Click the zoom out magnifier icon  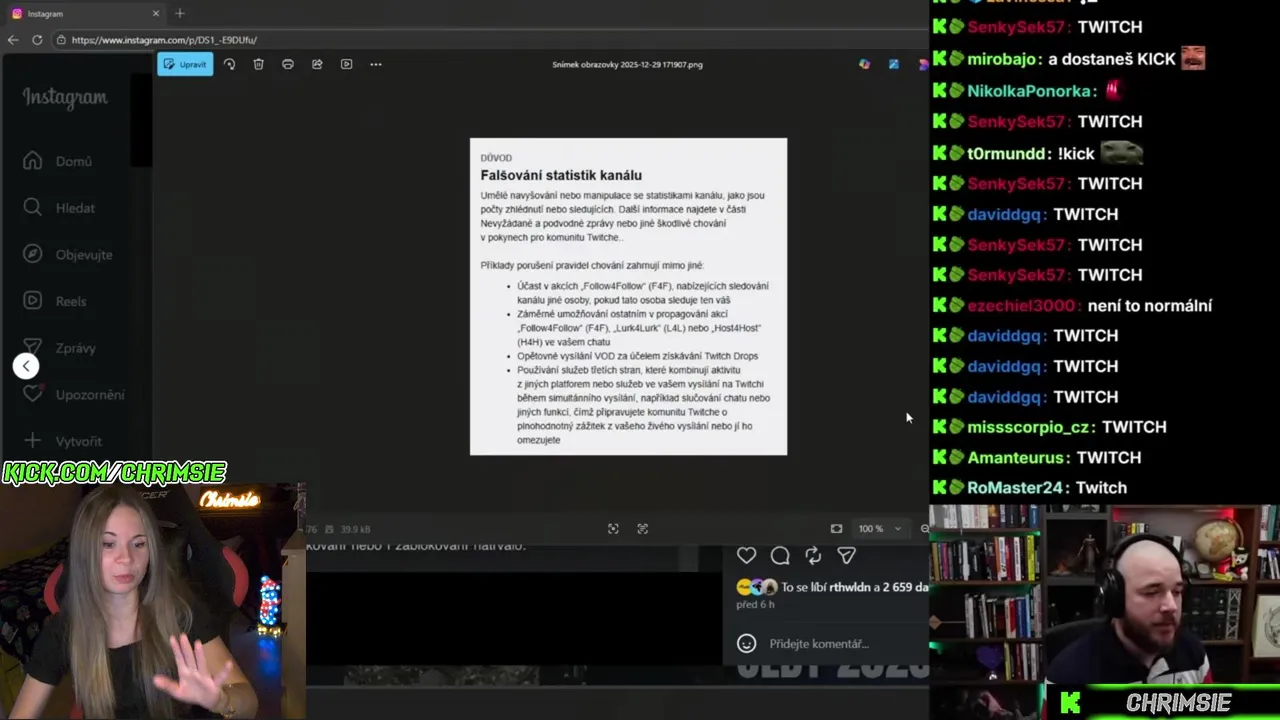(924, 529)
